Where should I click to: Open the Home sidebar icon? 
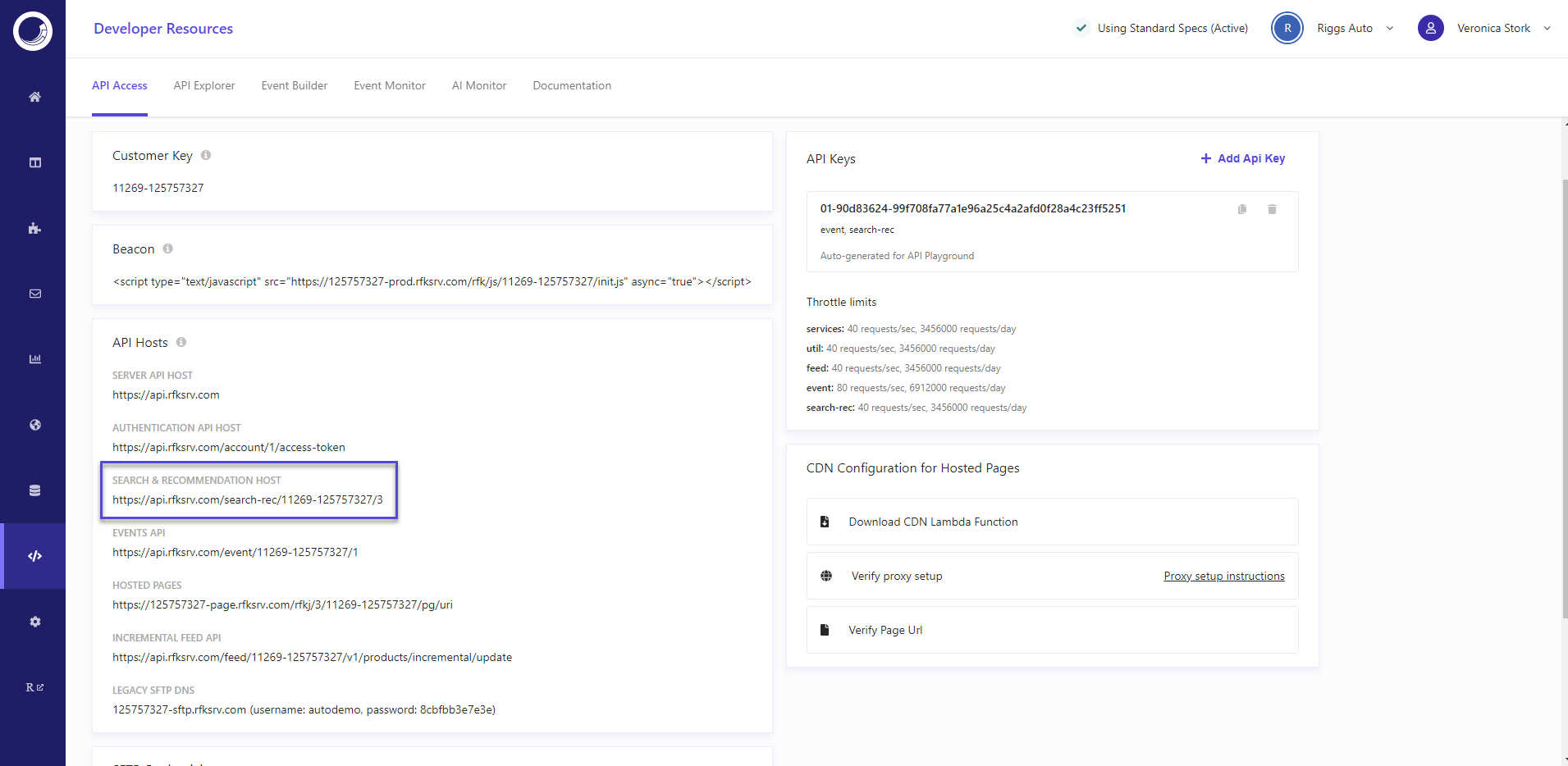(34, 97)
